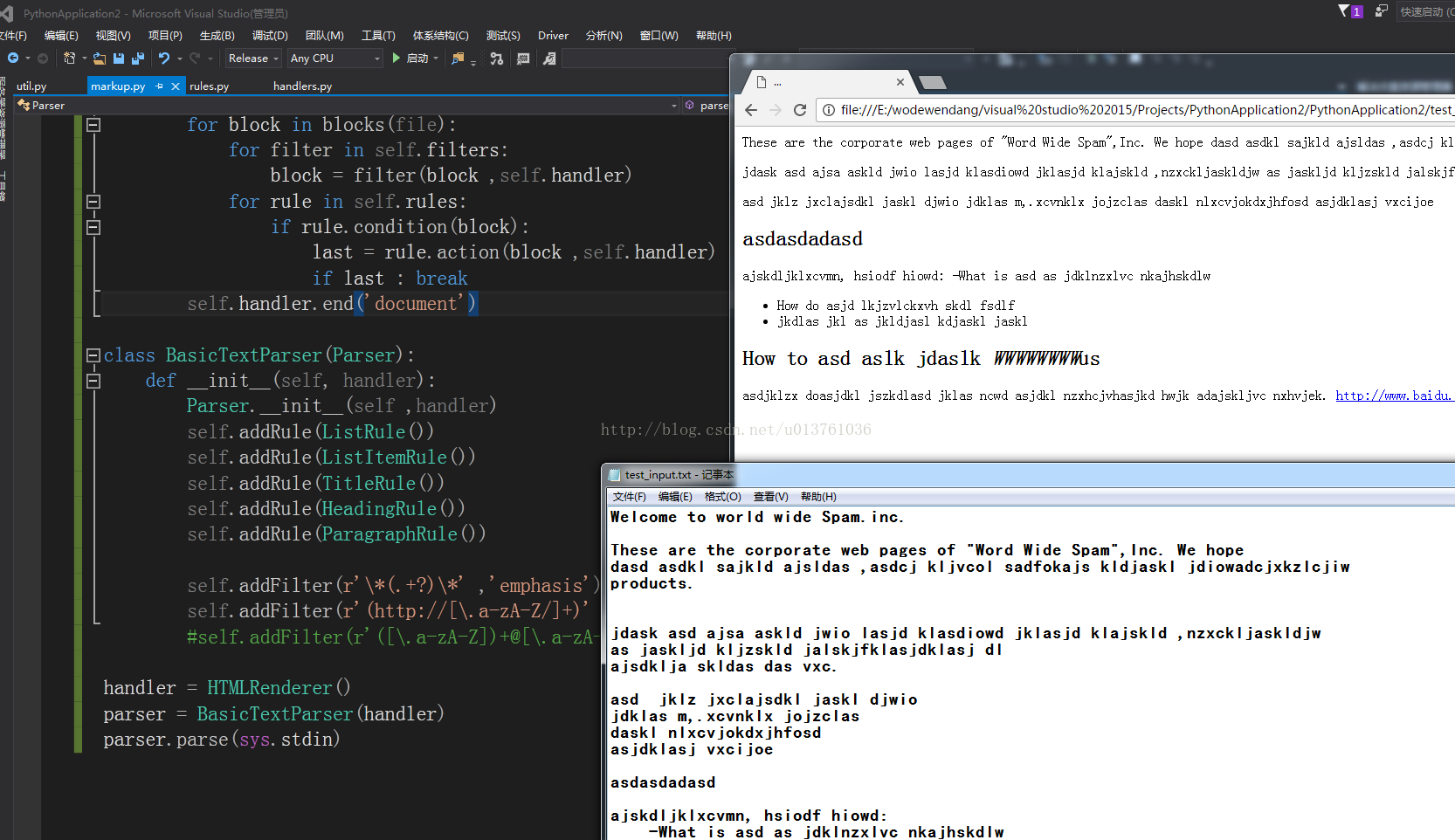
Task: Click the Send Feedback icon in the title bar
Action: point(1381,11)
